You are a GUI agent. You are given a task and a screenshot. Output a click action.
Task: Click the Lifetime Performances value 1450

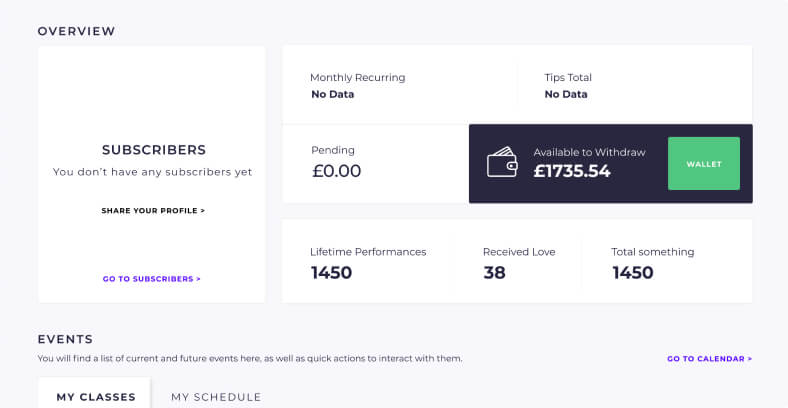point(332,272)
